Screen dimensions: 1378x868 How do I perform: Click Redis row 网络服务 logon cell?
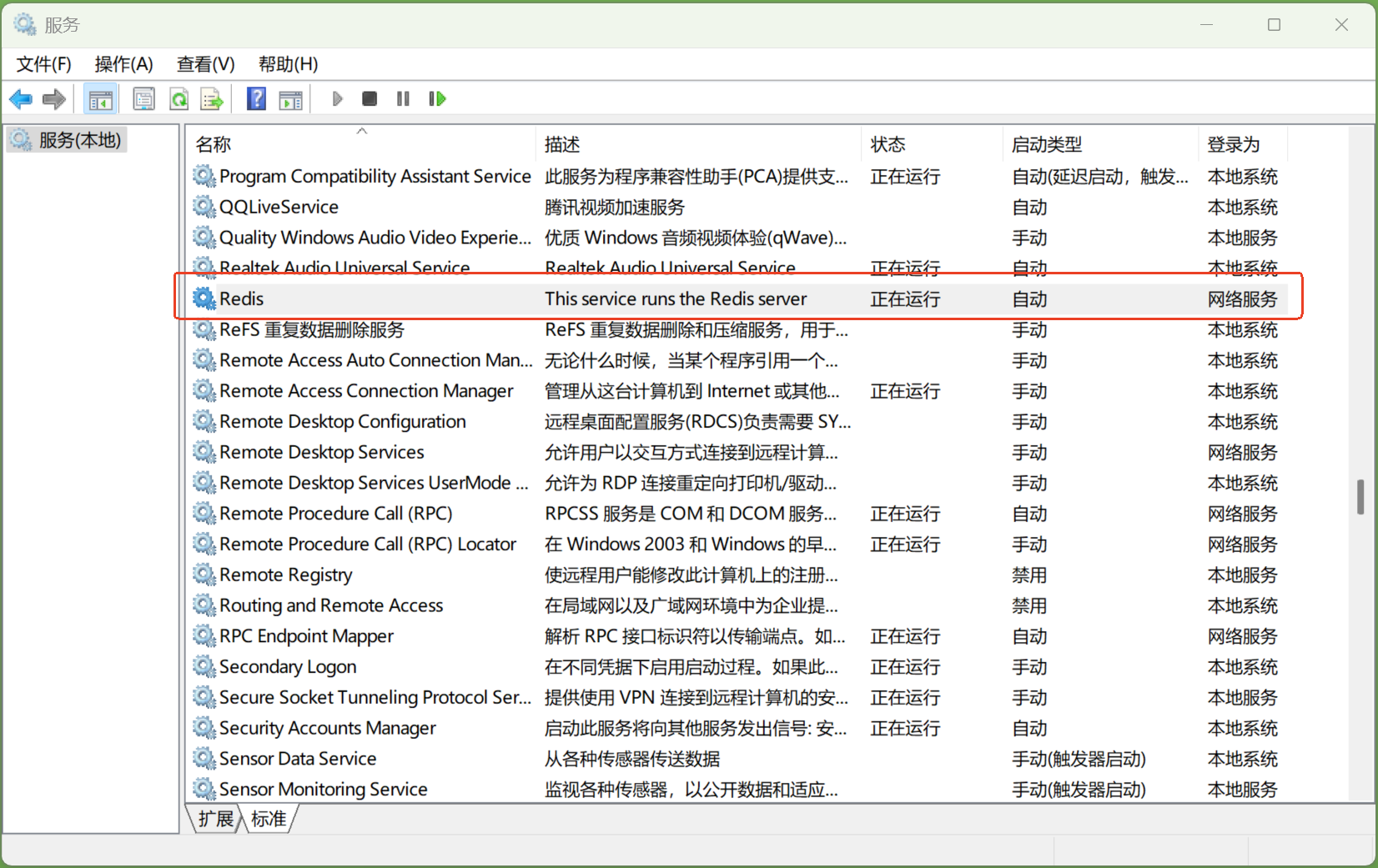click(1242, 299)
